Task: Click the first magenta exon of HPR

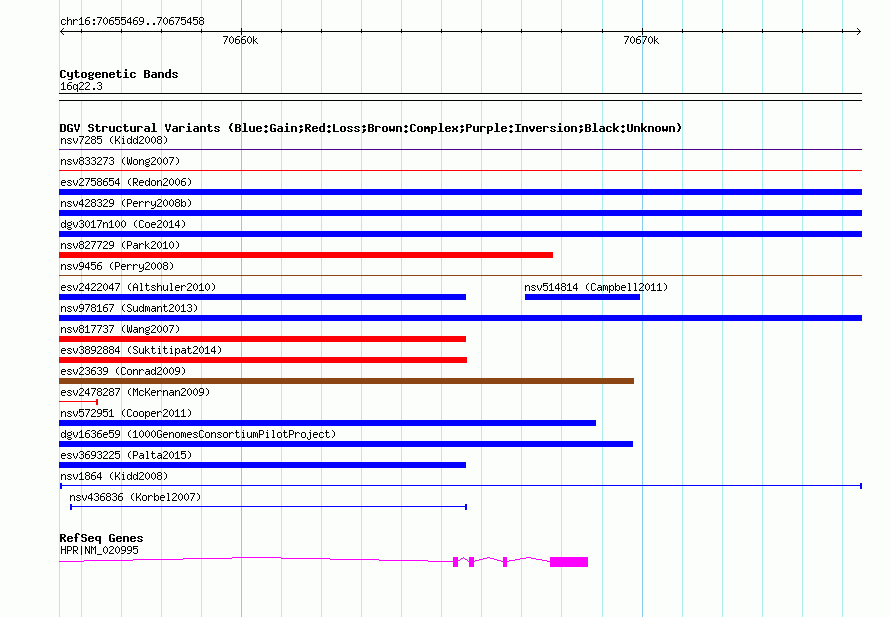Action: [x=455, y=562]
